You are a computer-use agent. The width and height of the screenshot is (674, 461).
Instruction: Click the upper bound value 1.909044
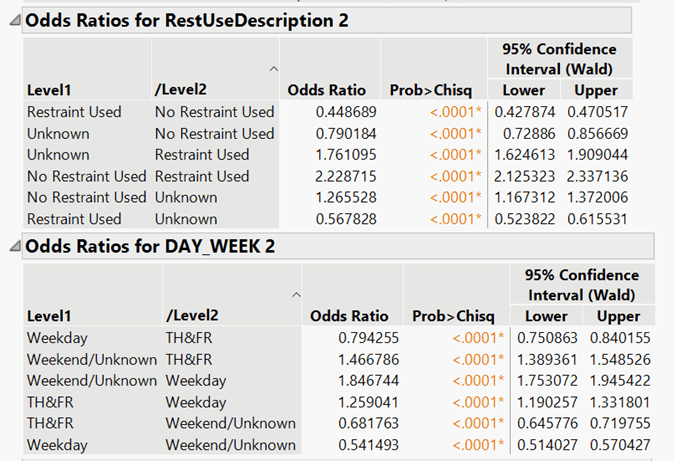click(x=594, y=155)
